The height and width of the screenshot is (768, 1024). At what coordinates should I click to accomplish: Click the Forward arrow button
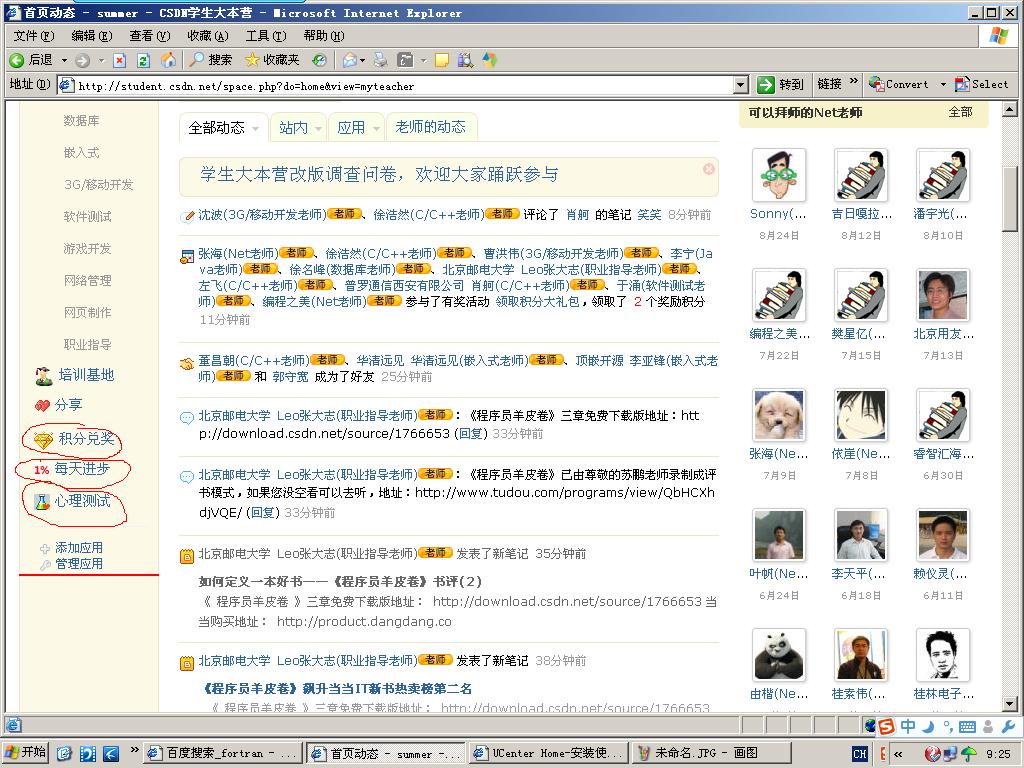82,60
